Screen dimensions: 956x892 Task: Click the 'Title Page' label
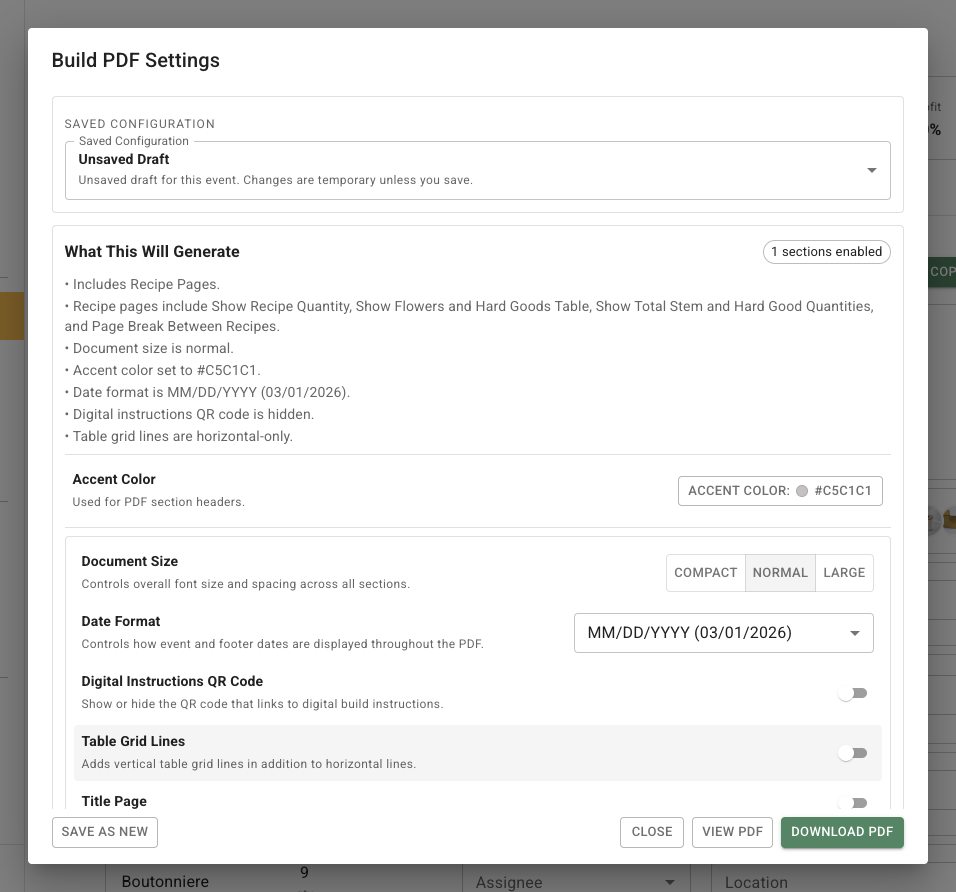click(114, 801)
